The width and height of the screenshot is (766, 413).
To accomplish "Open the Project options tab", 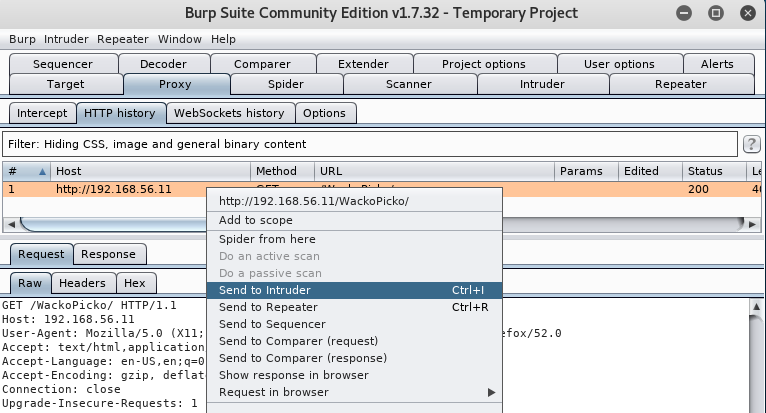I will pyautogui.click(x=484, y=64).
